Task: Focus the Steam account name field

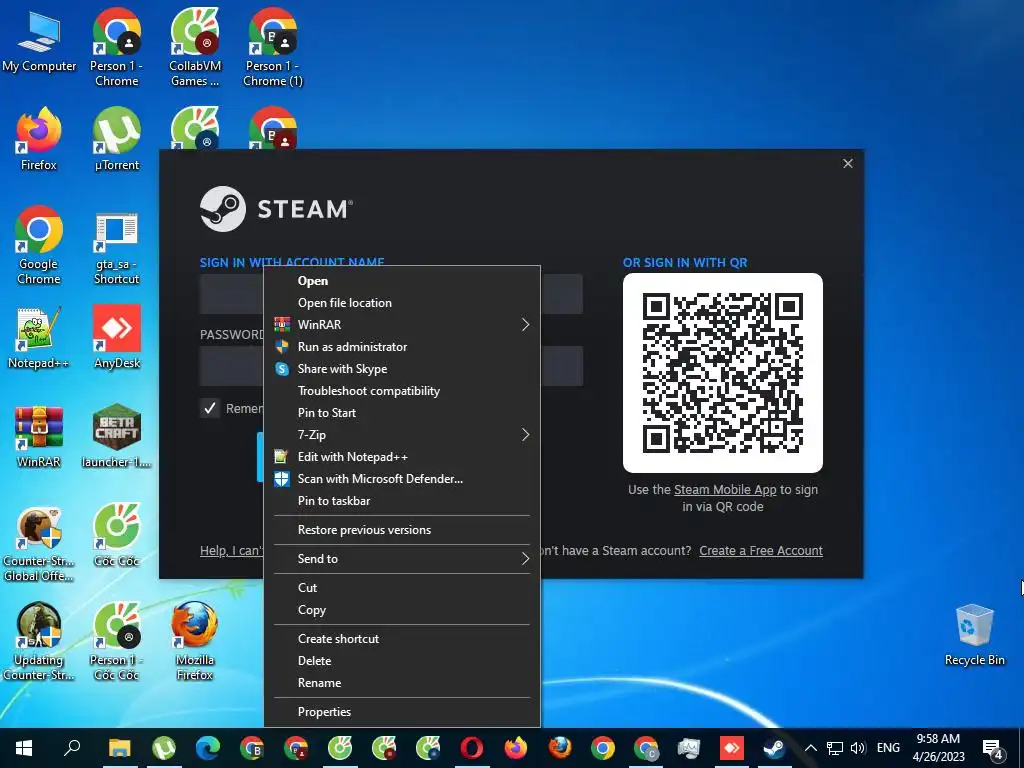Action: point(391,294)
